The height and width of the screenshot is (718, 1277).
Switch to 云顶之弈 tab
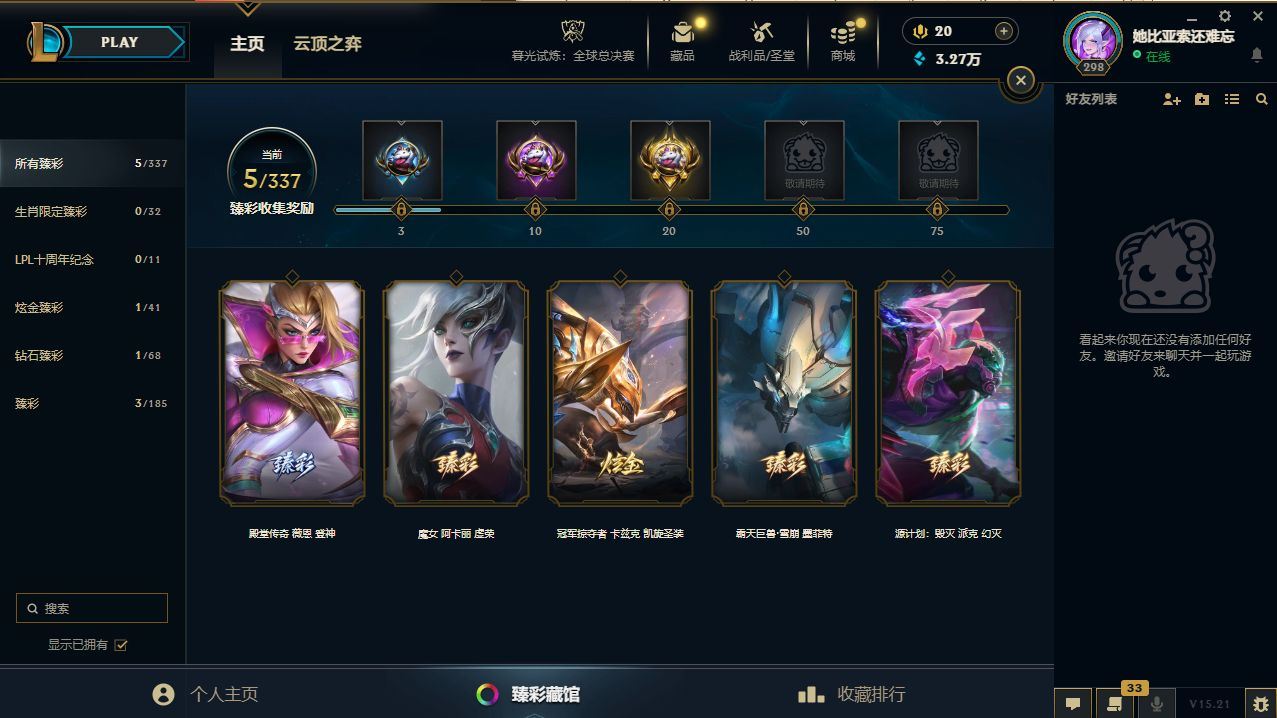tap(327, 44)
